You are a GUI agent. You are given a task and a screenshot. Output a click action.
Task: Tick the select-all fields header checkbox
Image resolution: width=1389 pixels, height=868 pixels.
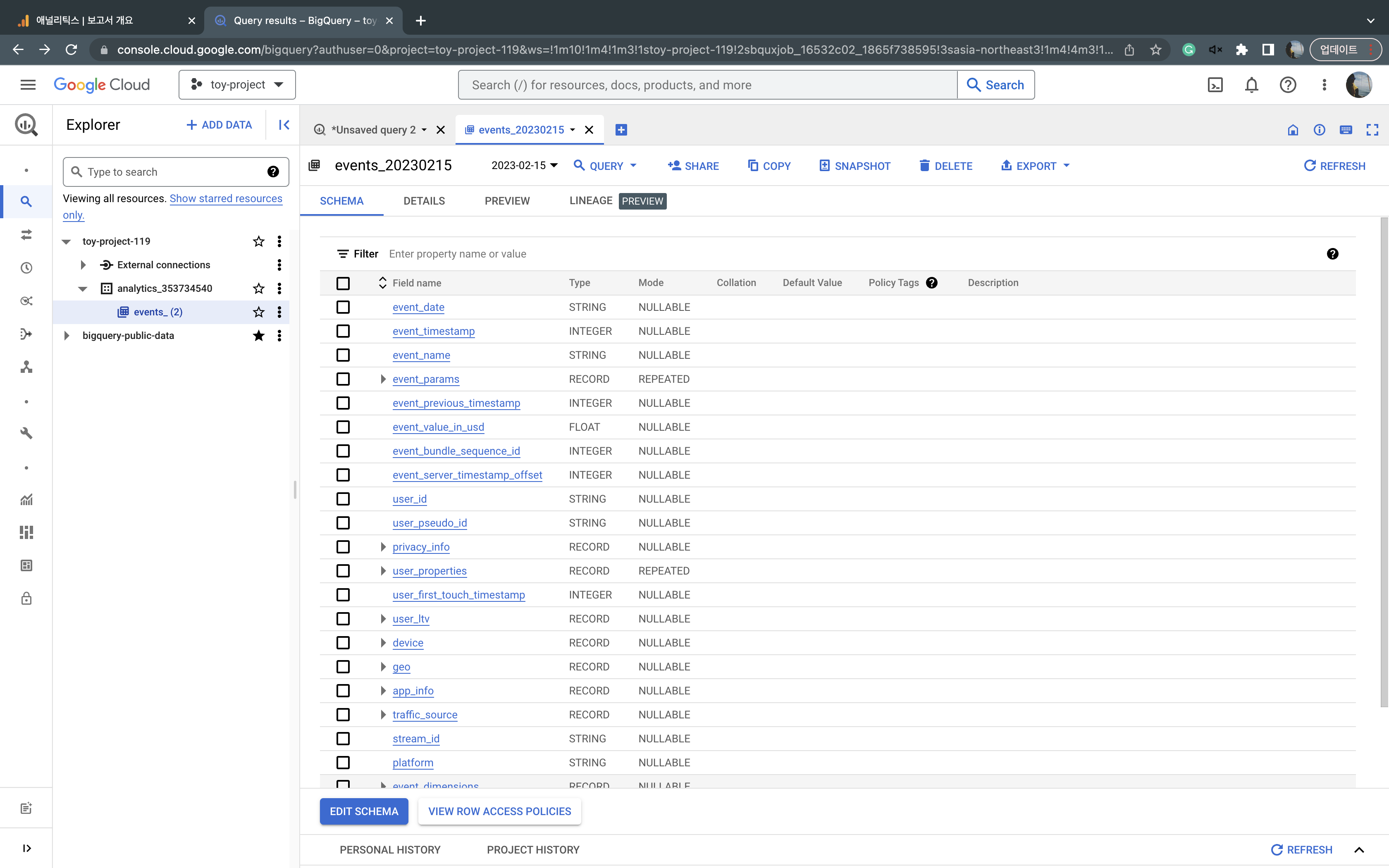tap(343, 283)
